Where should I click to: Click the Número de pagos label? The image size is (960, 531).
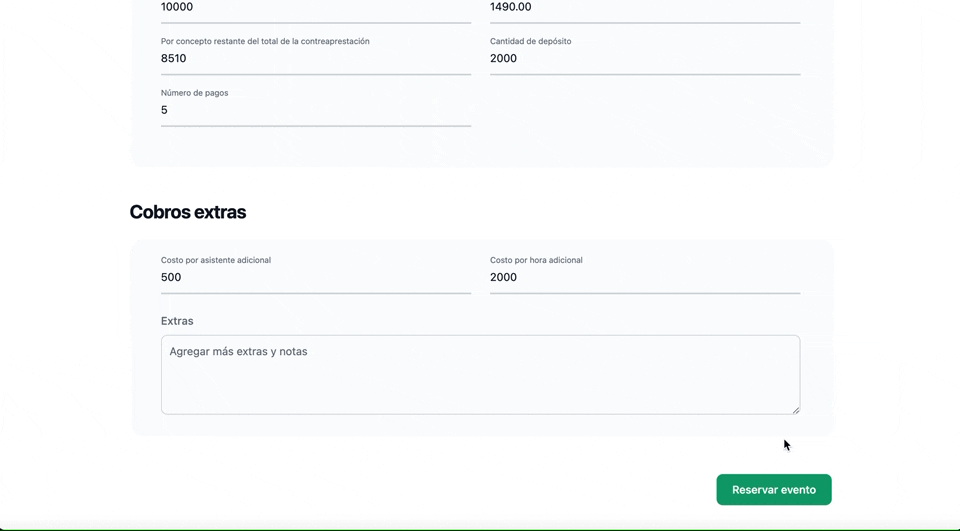pyautogui.click(x=194, y=93)
